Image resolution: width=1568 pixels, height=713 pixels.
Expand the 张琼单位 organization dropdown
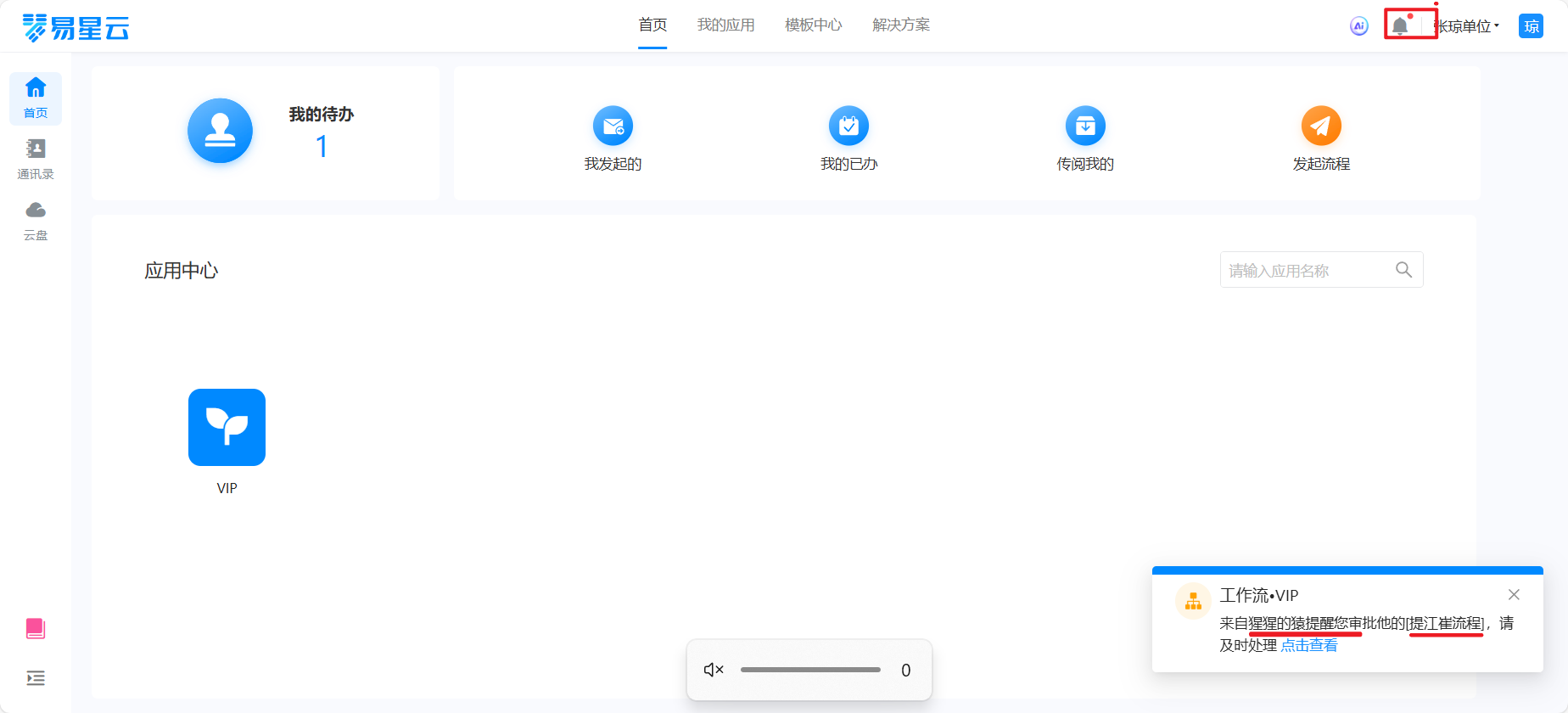1468,26
